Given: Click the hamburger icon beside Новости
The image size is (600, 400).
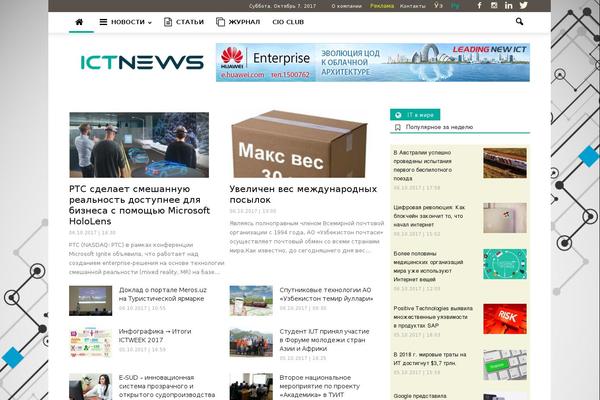Looking at the screenshot, I should (x=103, y=22).
